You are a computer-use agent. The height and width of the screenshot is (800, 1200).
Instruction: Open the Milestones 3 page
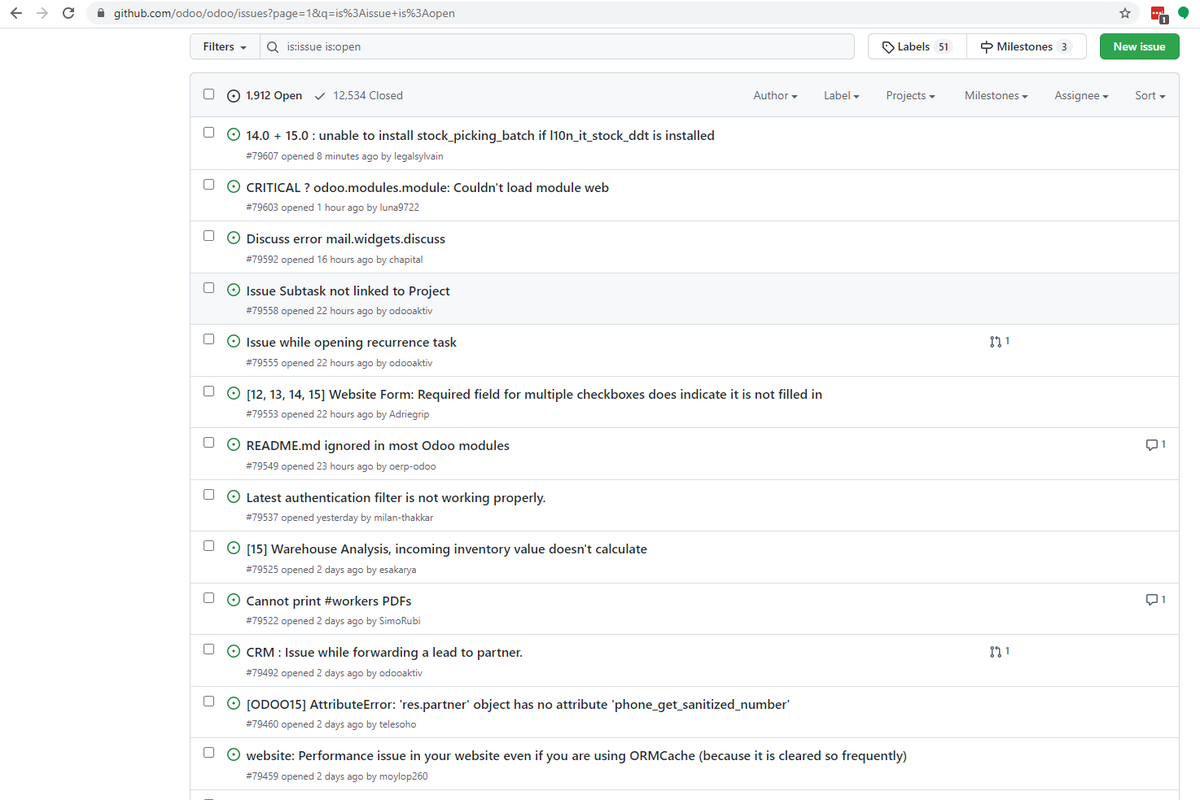tap(1025, 47)
